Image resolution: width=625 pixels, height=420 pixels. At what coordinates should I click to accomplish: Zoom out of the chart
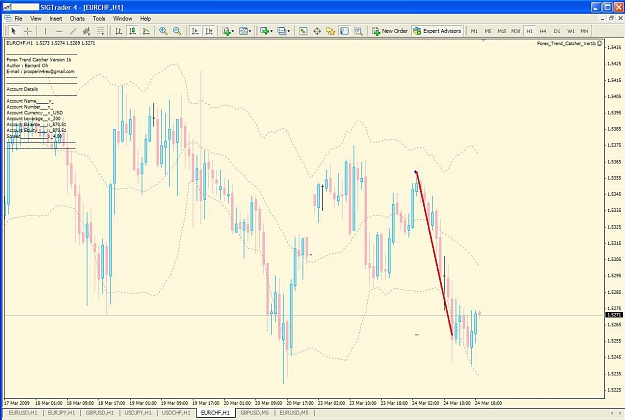177,31
